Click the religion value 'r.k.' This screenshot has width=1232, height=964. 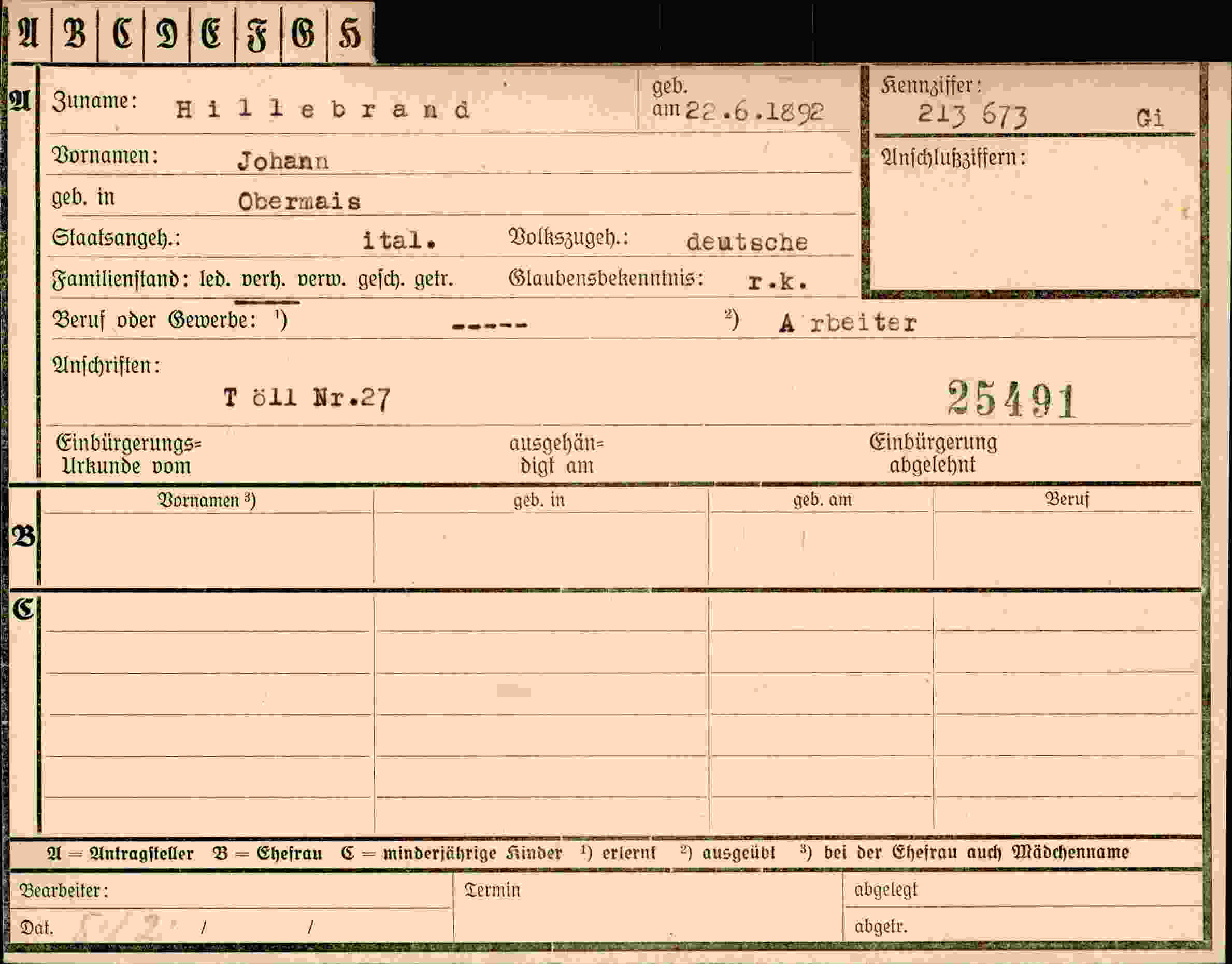point(777,281)
